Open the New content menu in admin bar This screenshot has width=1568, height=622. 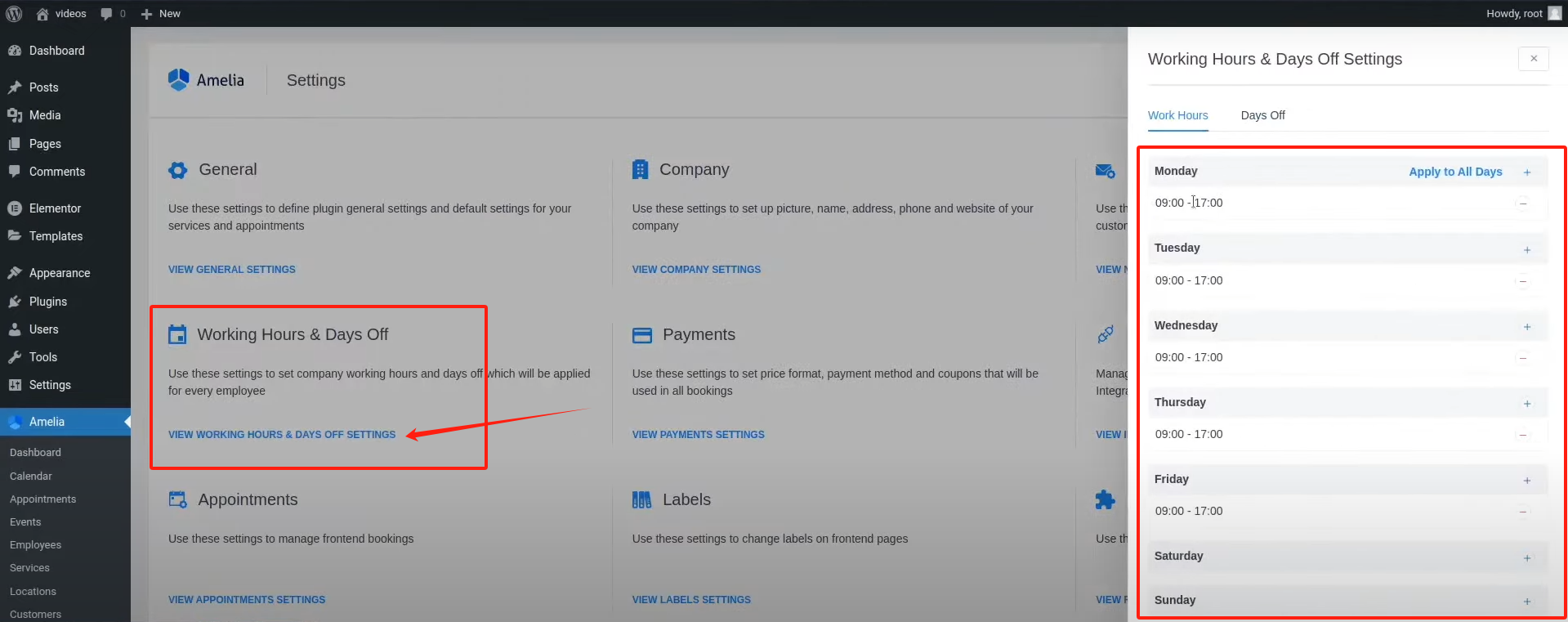pos(161,14)
